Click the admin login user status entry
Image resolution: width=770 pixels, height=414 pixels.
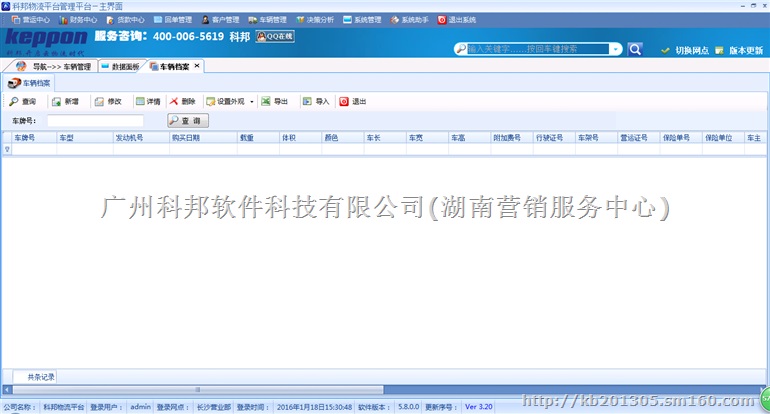point(140,407)
